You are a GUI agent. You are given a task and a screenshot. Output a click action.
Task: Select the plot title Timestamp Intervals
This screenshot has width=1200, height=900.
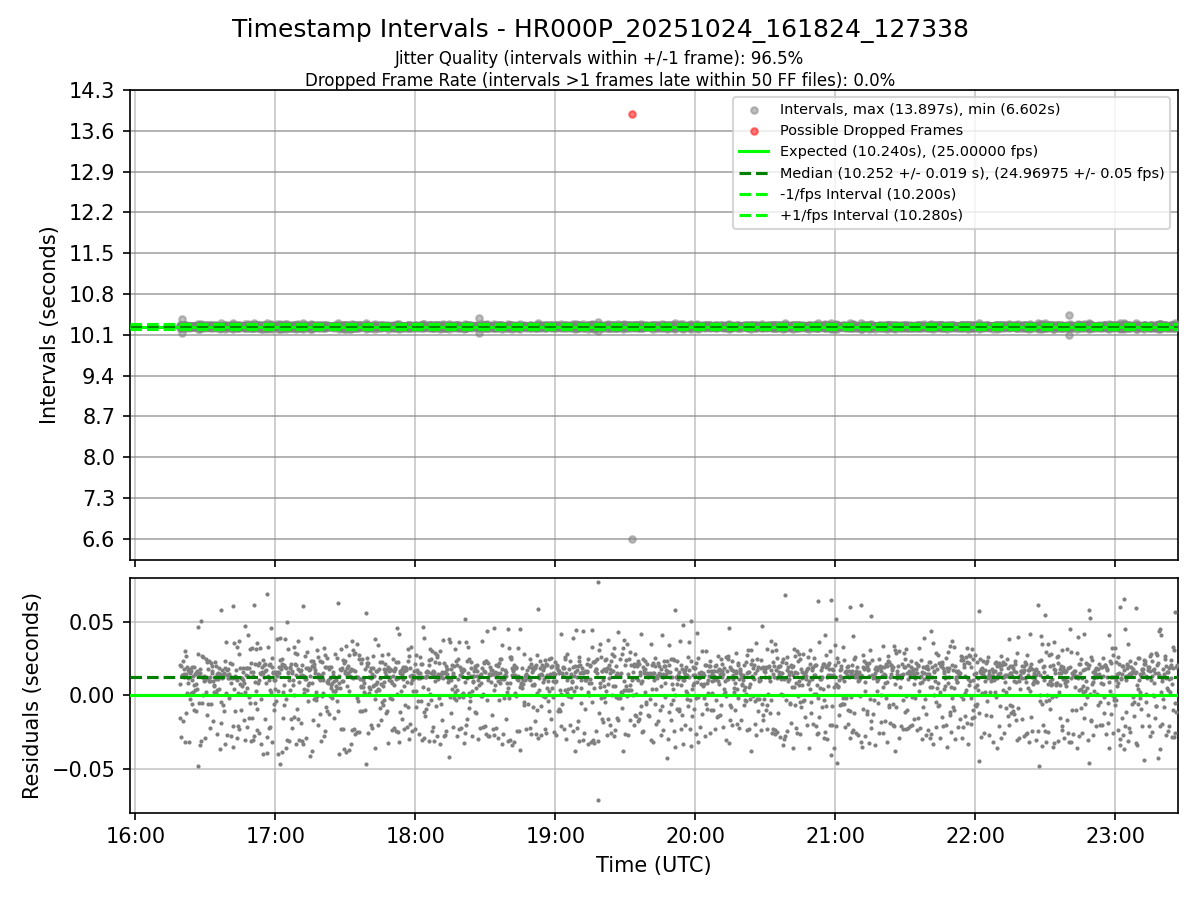coord(600,29)
